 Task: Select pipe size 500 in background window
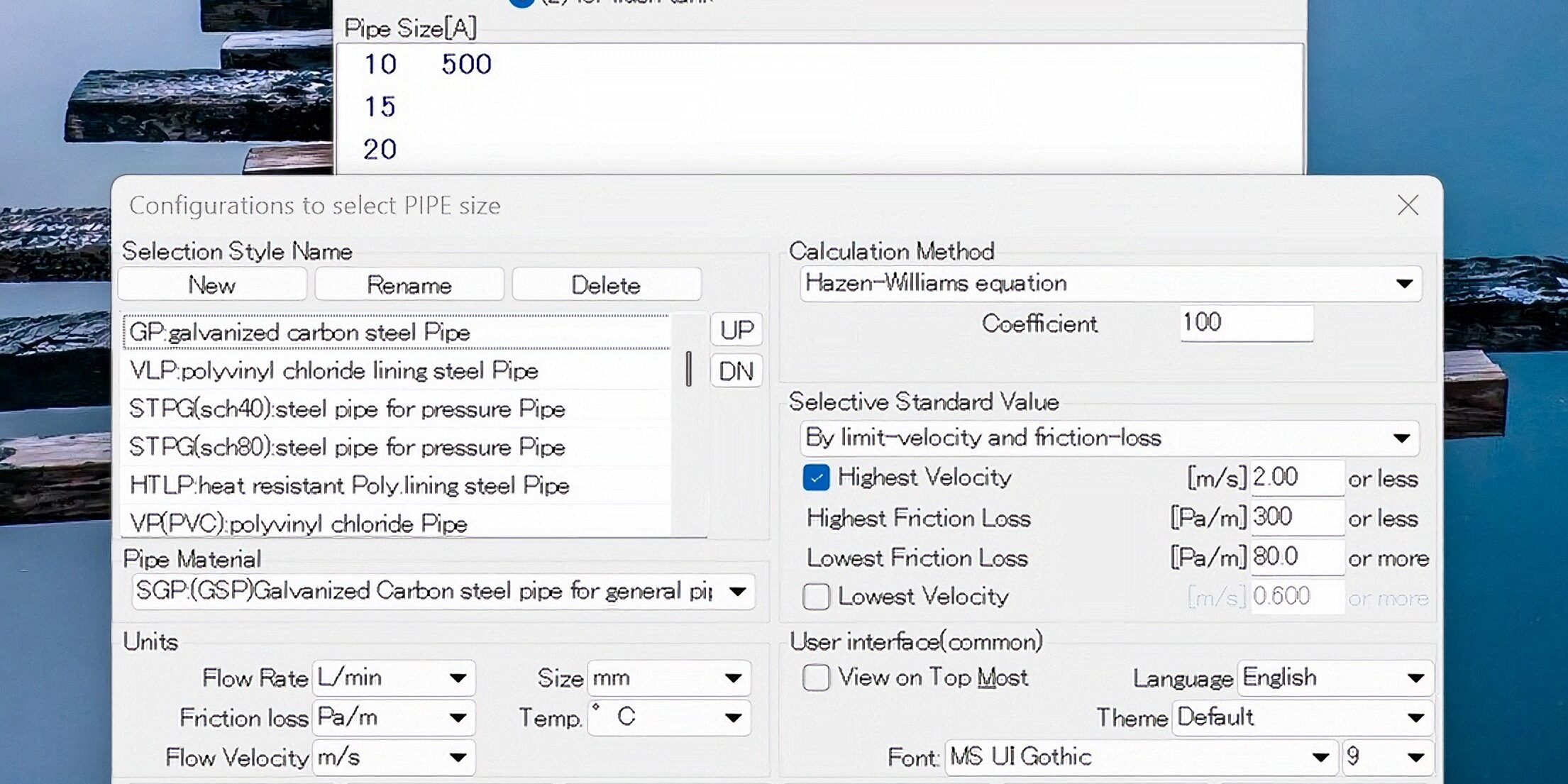(x=466, y=65)
